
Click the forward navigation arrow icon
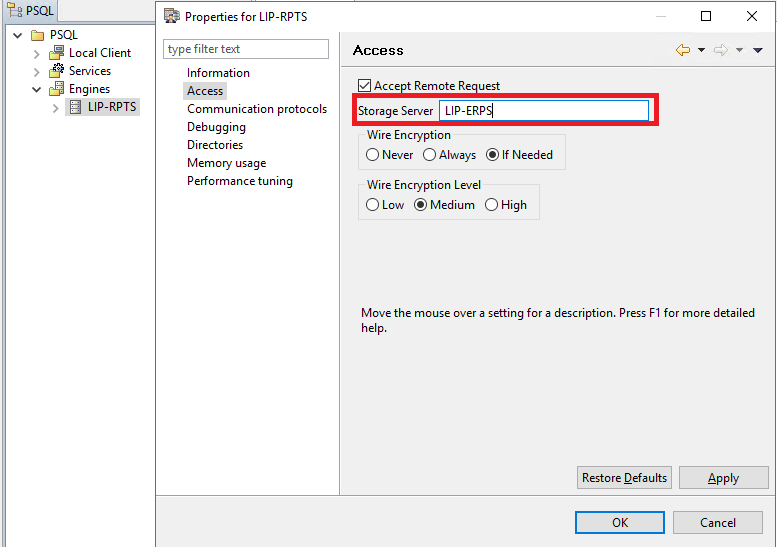[x=720, y=50]
